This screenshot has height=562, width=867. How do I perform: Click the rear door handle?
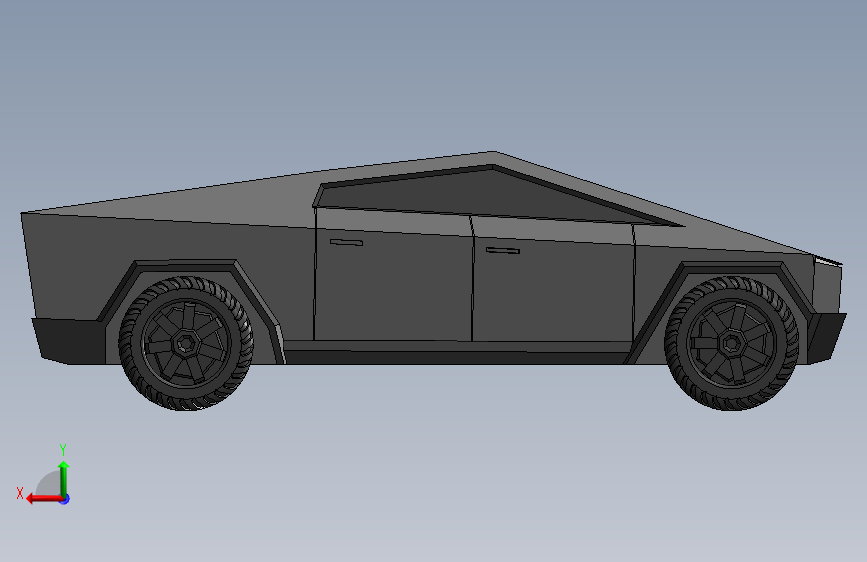pos(346,242)
